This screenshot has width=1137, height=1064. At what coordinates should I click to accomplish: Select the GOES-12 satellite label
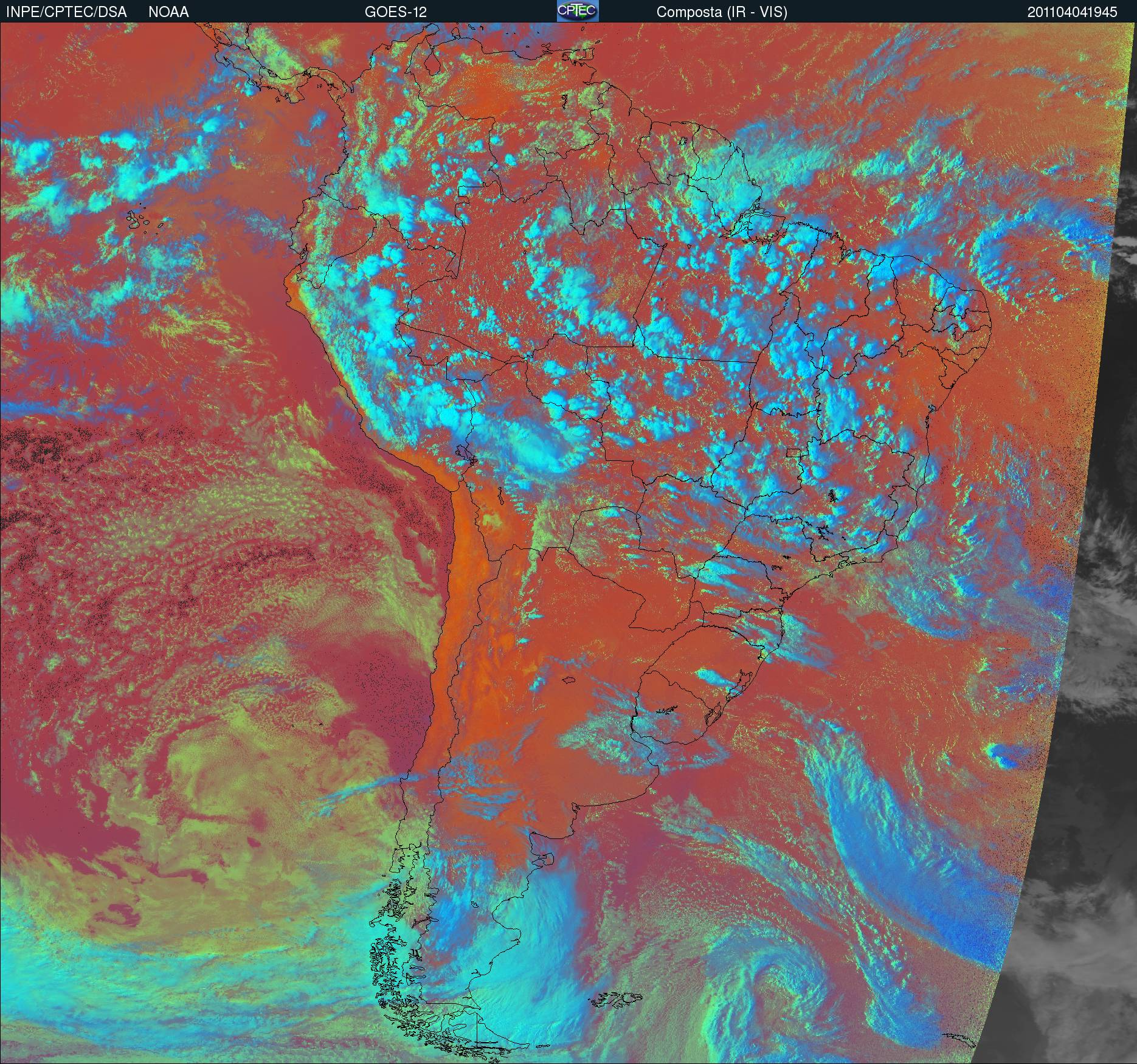click(395, 12)
